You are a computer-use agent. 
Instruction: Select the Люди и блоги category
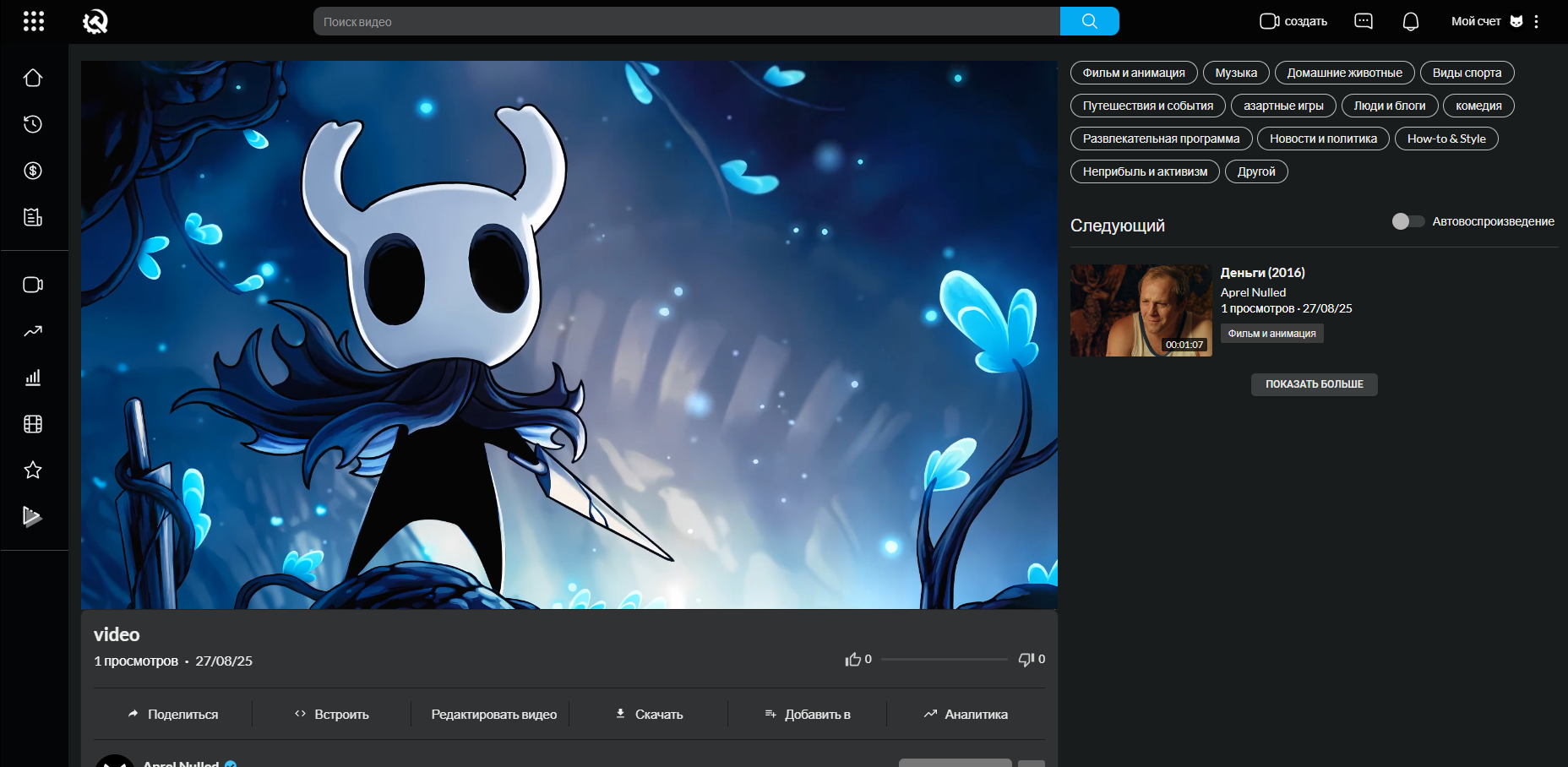(1390, 106)
